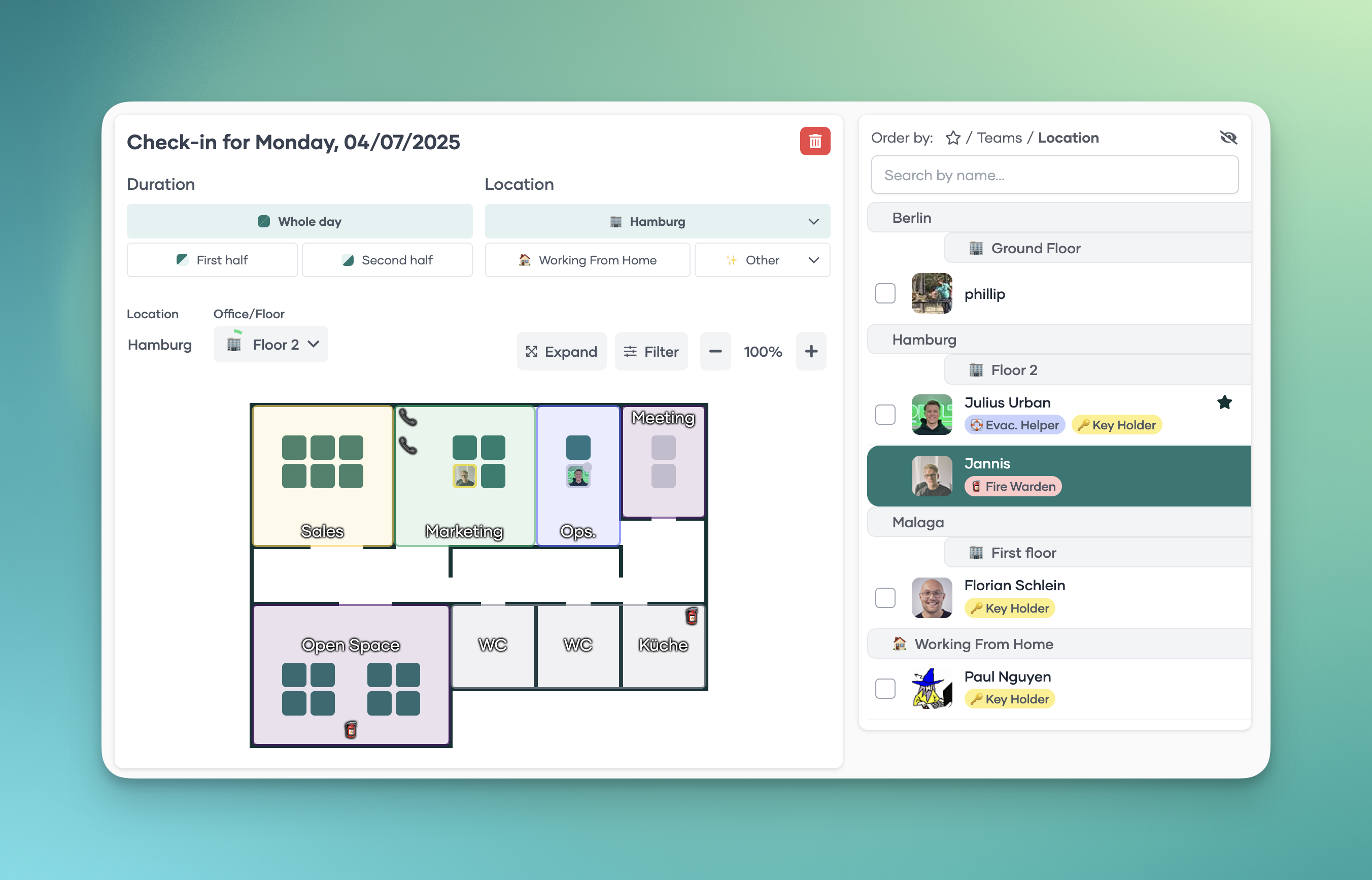Screen dimensions: 1372x880
Task: Select the occupied Ops desk avatar
Action: pos(578,476)
